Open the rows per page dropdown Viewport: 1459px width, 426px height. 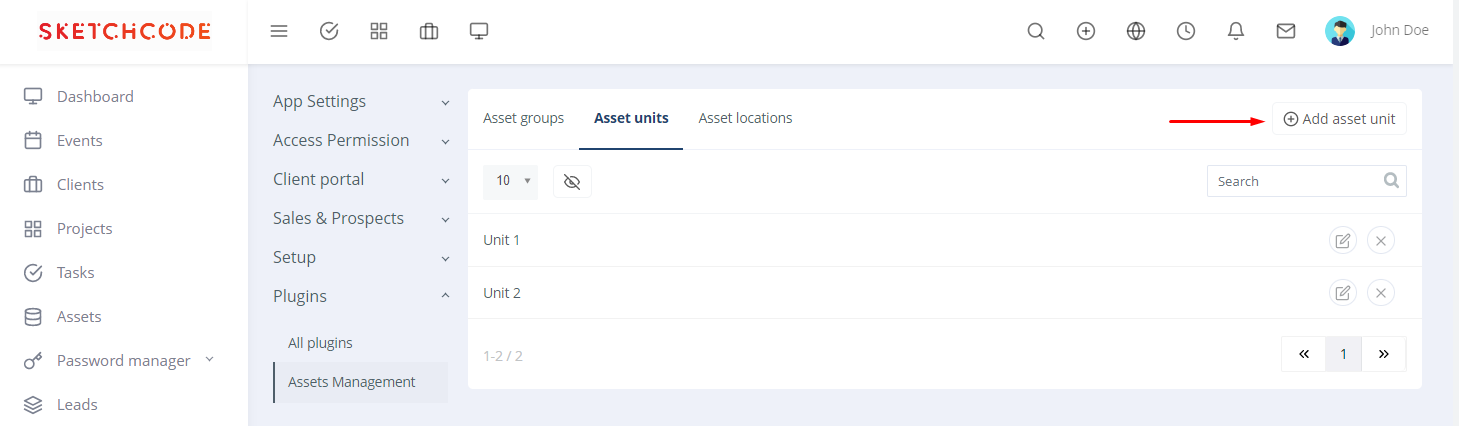click(510, 181)
